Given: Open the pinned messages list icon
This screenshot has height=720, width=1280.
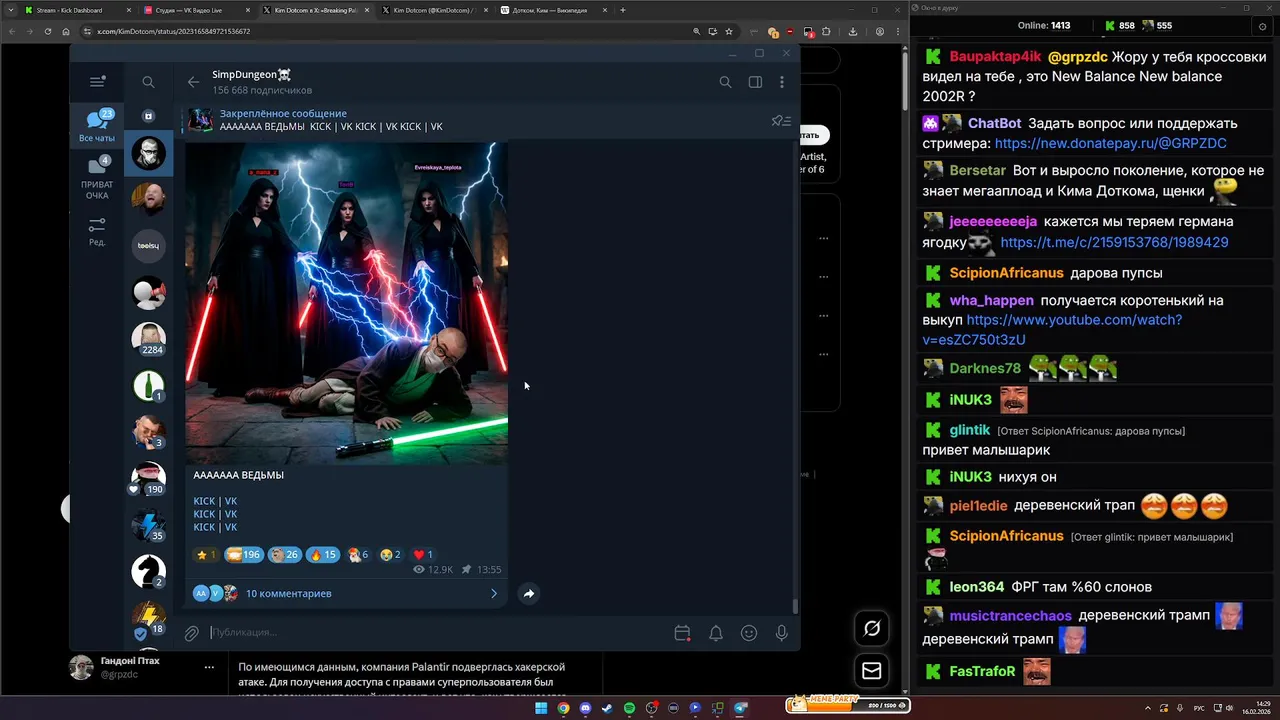Looking at the screenshot, I should [781, 121].
